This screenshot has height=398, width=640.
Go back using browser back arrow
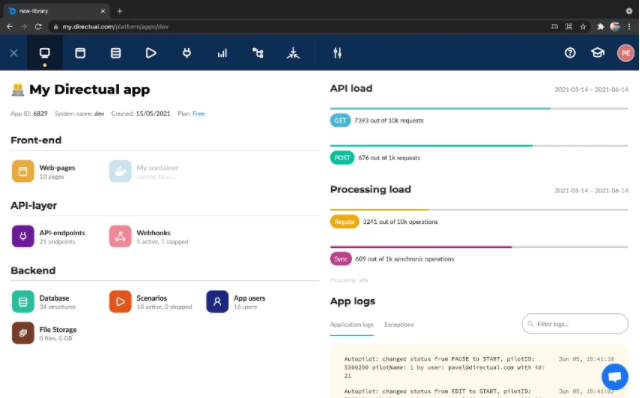click(10, 27)
